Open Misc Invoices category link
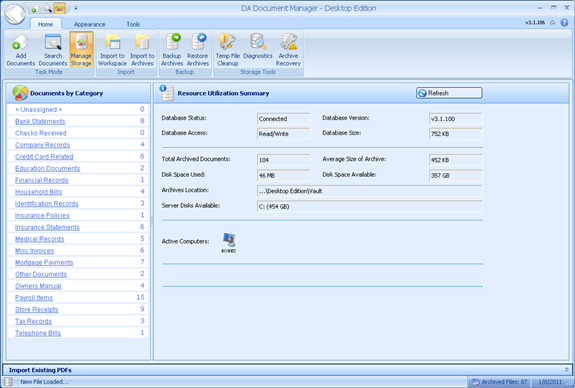The height and width of the screenshot is (388, 575). pyautogui.click(x=34, y=250)
